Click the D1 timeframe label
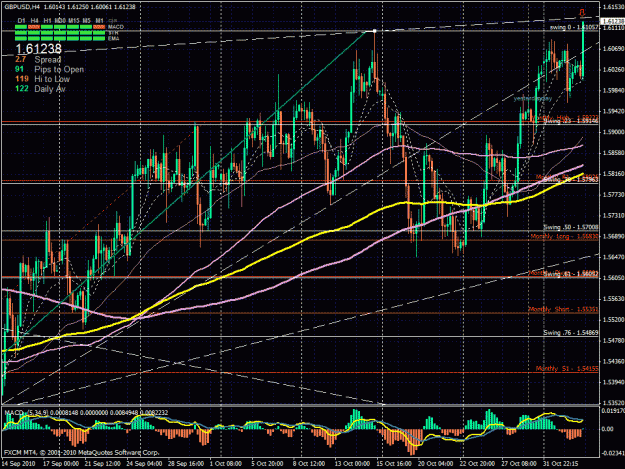Viewport: 625px width, 469px height. (22, 21)
